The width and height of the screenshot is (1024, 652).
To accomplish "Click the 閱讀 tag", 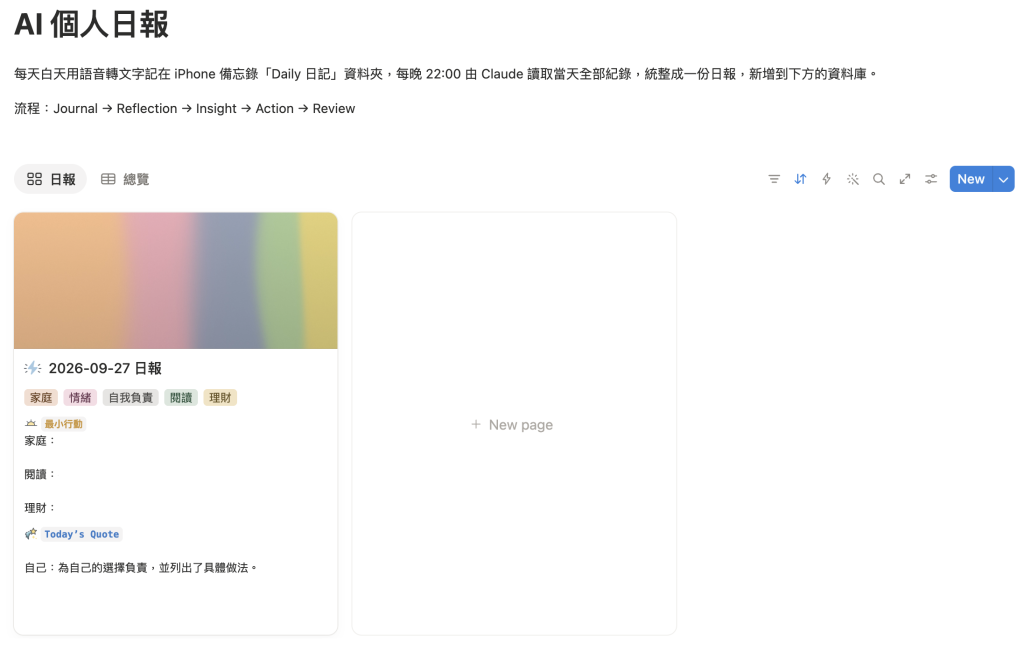I will (181, 397).
